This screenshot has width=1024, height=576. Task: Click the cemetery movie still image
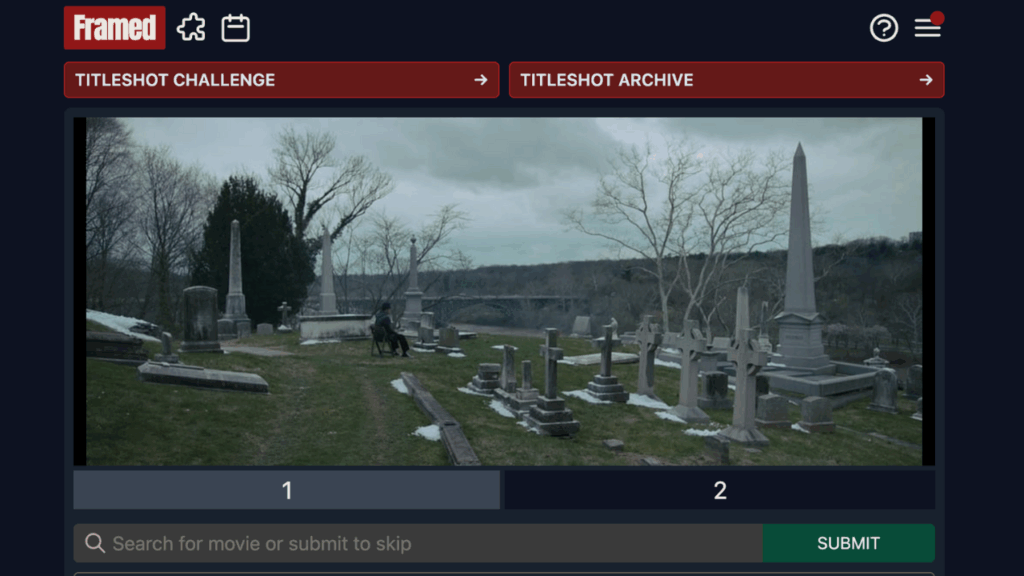click(504, 291)
